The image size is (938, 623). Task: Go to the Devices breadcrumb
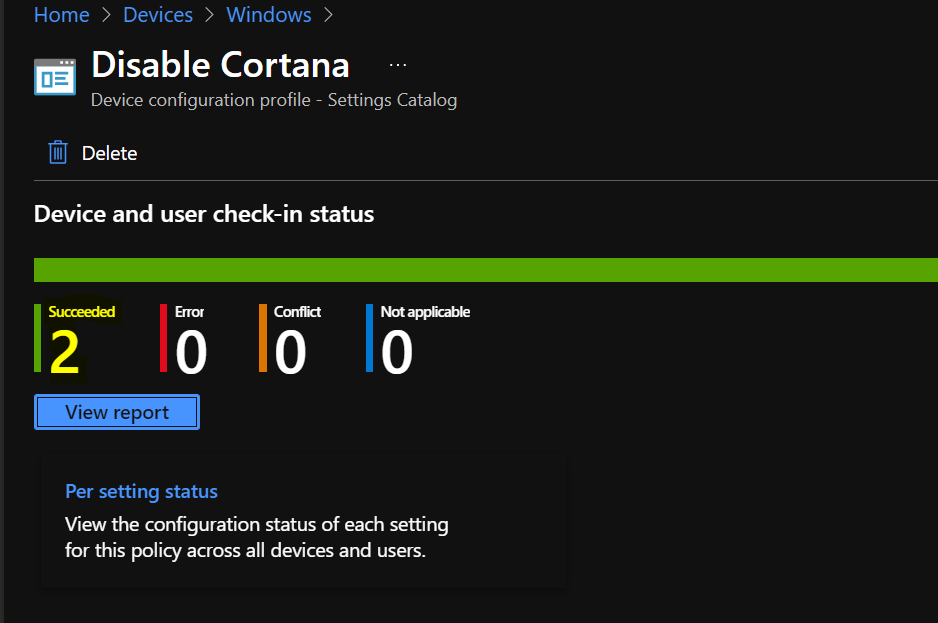pyautogui.click(x=158, y=14)
